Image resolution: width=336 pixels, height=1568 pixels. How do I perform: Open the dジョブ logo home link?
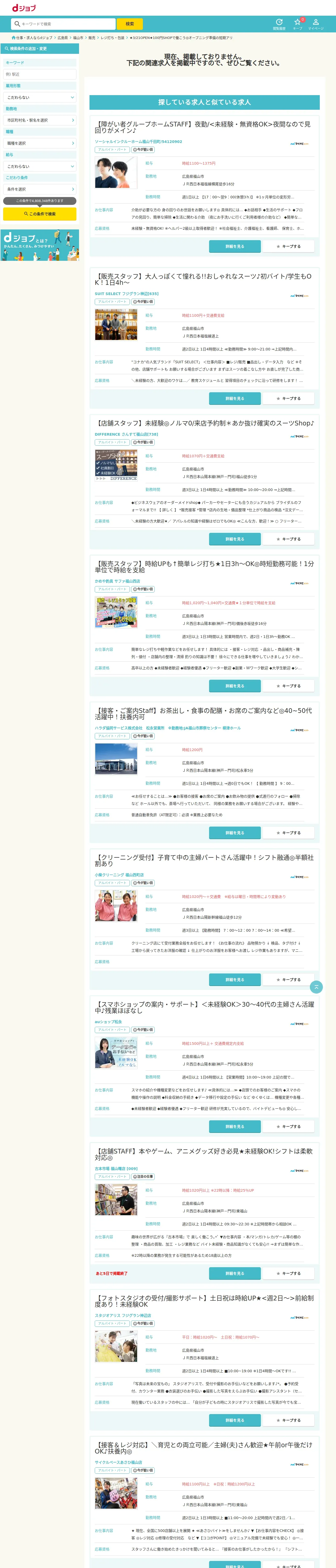point(24,8)
